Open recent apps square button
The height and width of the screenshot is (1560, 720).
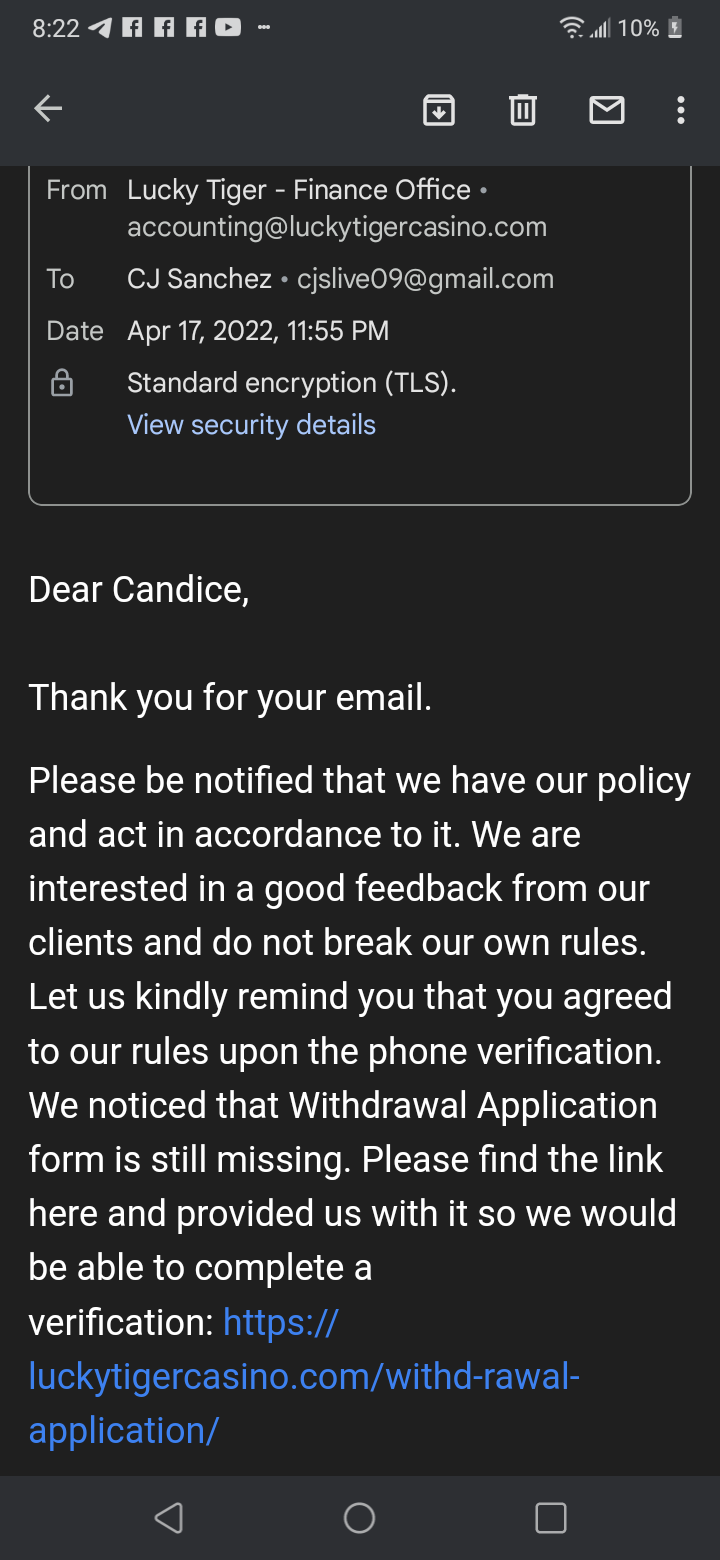coord(551,1518)
